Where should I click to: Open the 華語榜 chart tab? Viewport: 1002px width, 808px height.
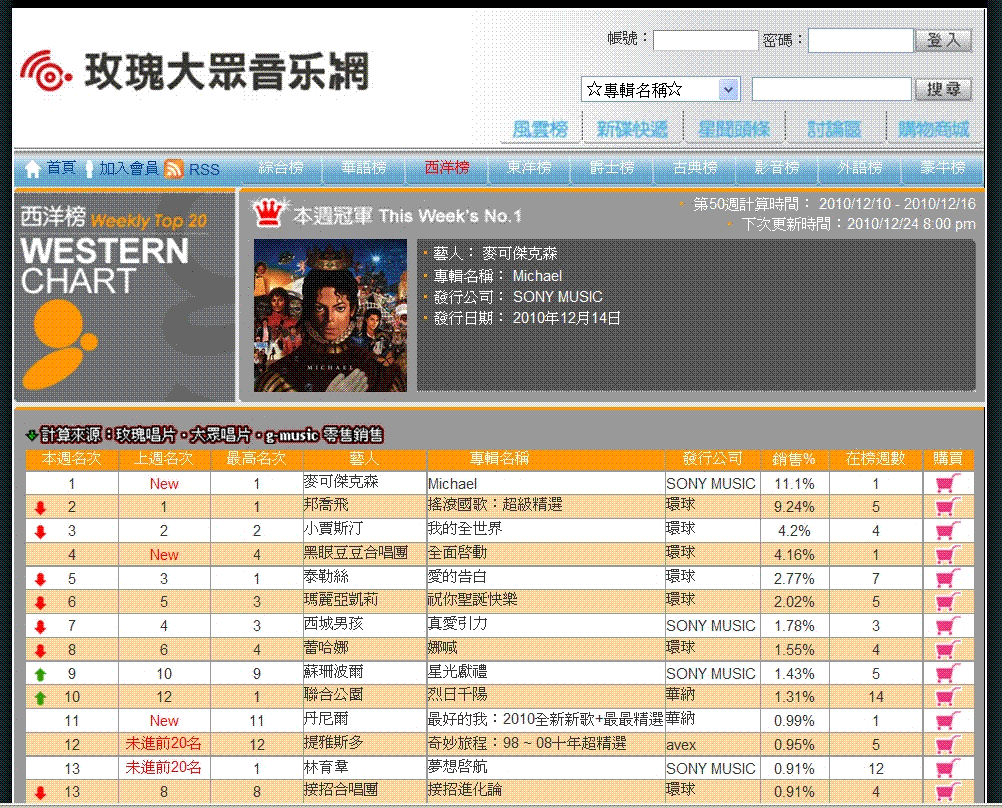(x=364, y=167)
